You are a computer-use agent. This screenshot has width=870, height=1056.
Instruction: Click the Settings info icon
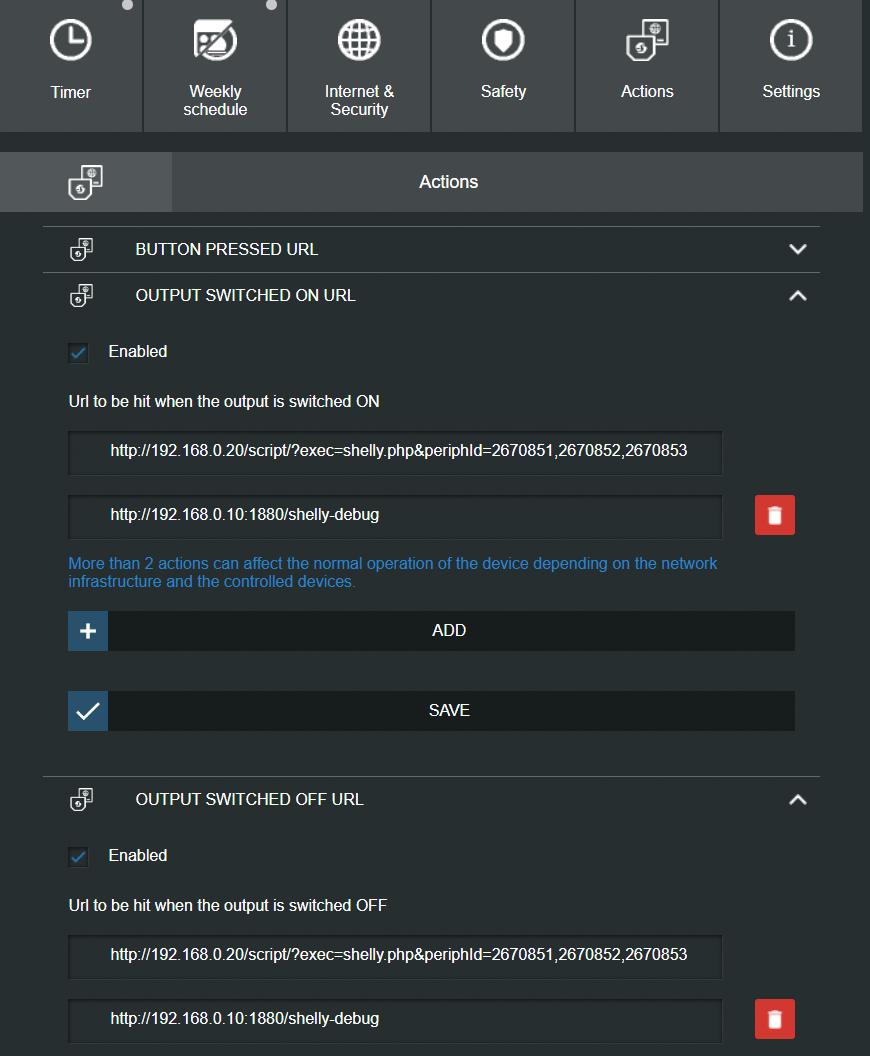791,41
